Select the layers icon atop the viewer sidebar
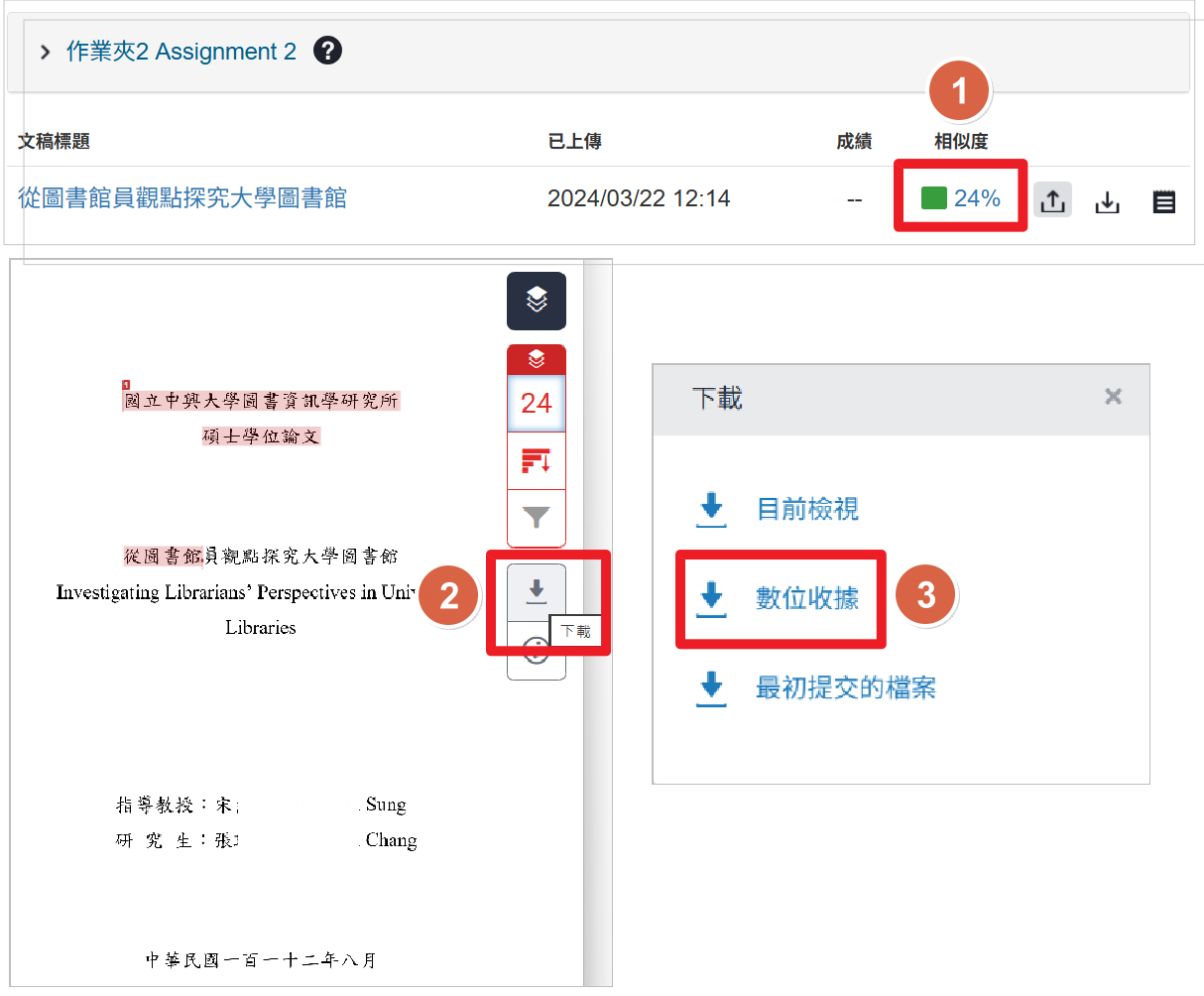Image resolution: width=1204 pixels, height=996 pixels. tap(536, 301)
